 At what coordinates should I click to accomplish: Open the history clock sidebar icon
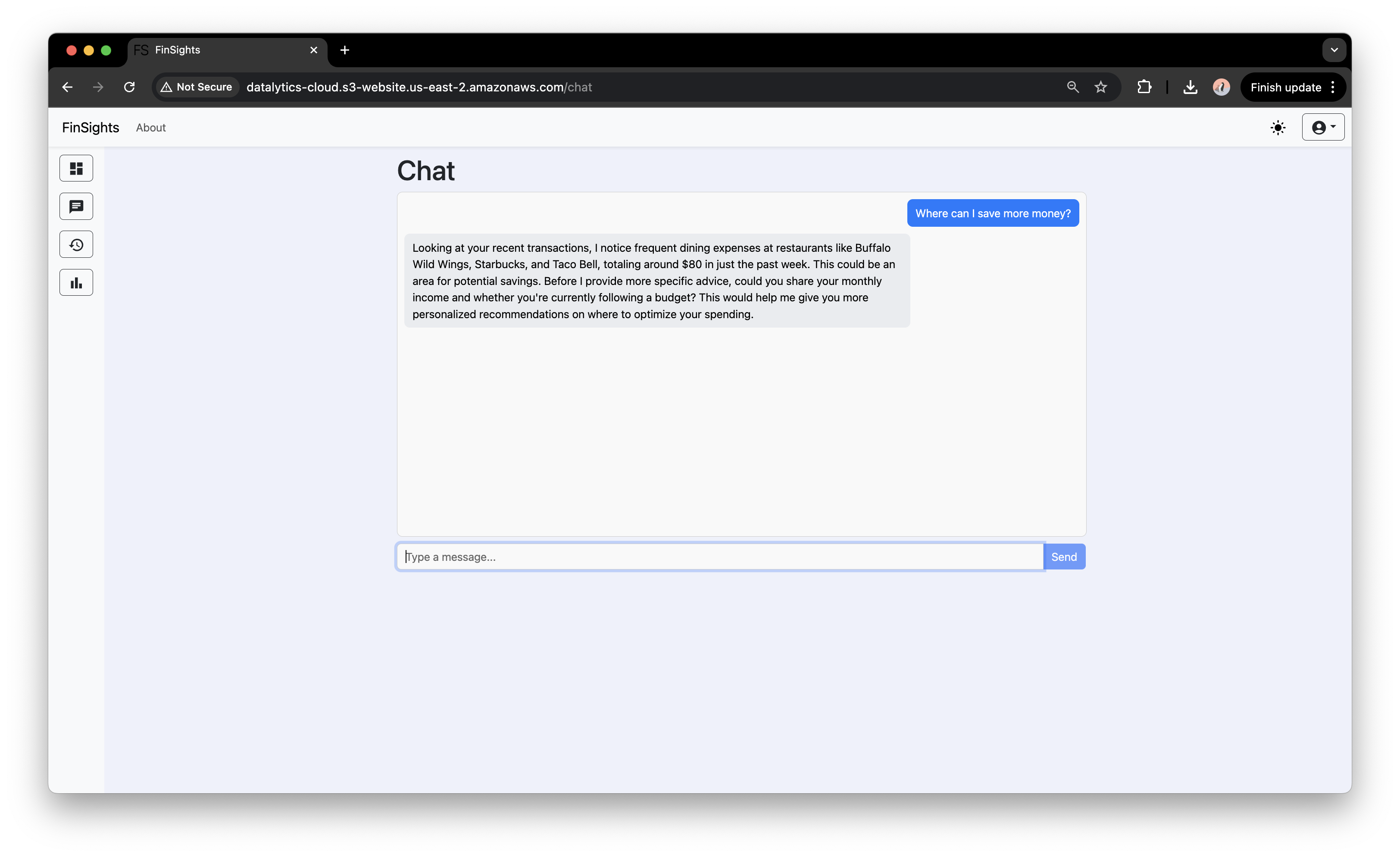[76, 244]
